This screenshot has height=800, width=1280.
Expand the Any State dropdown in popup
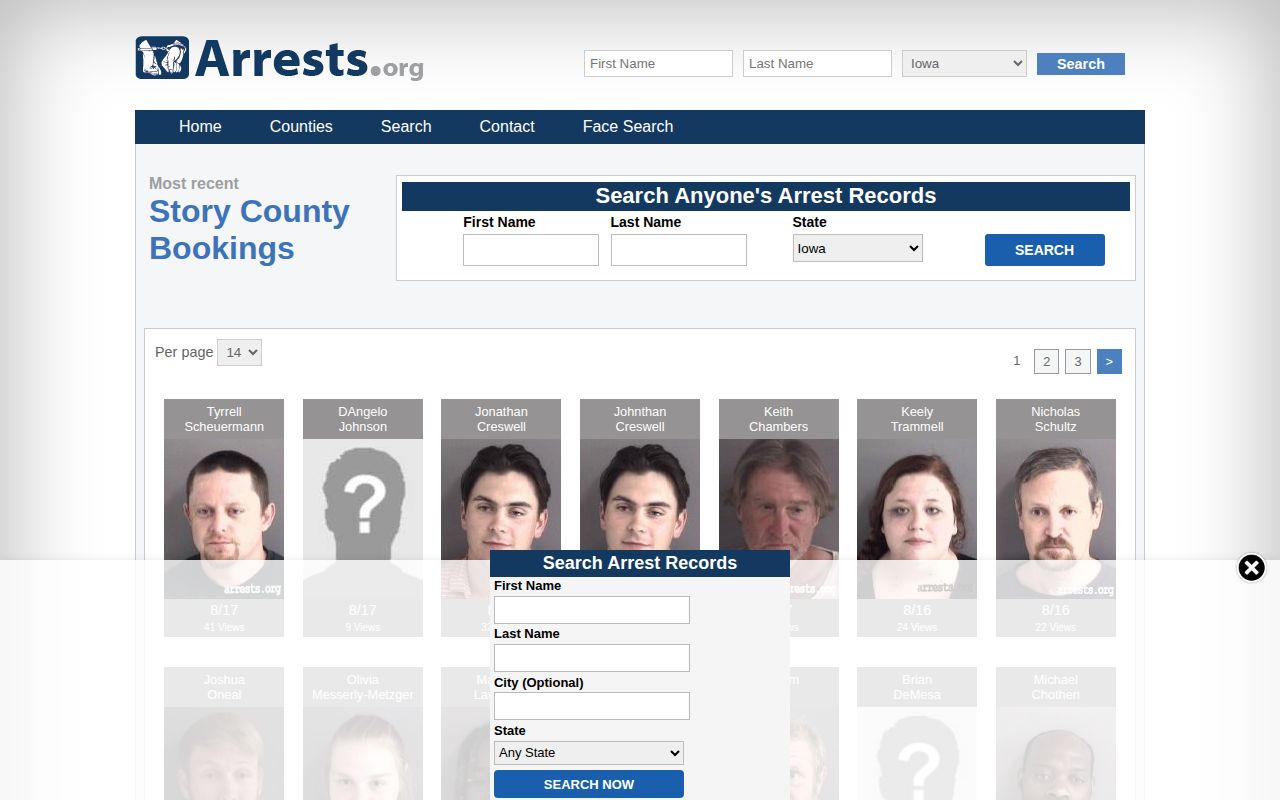pos(589,753)
